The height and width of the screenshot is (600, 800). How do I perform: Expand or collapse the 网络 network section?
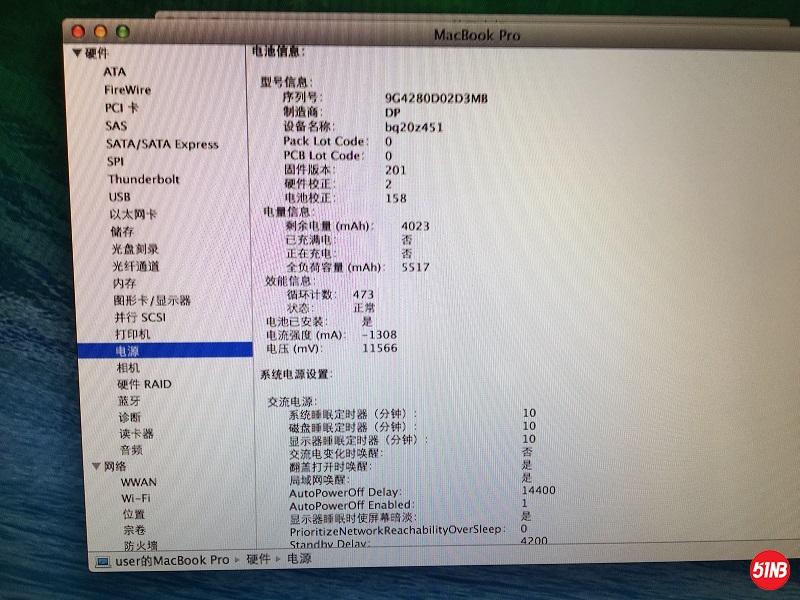click(x=95, y=466)
